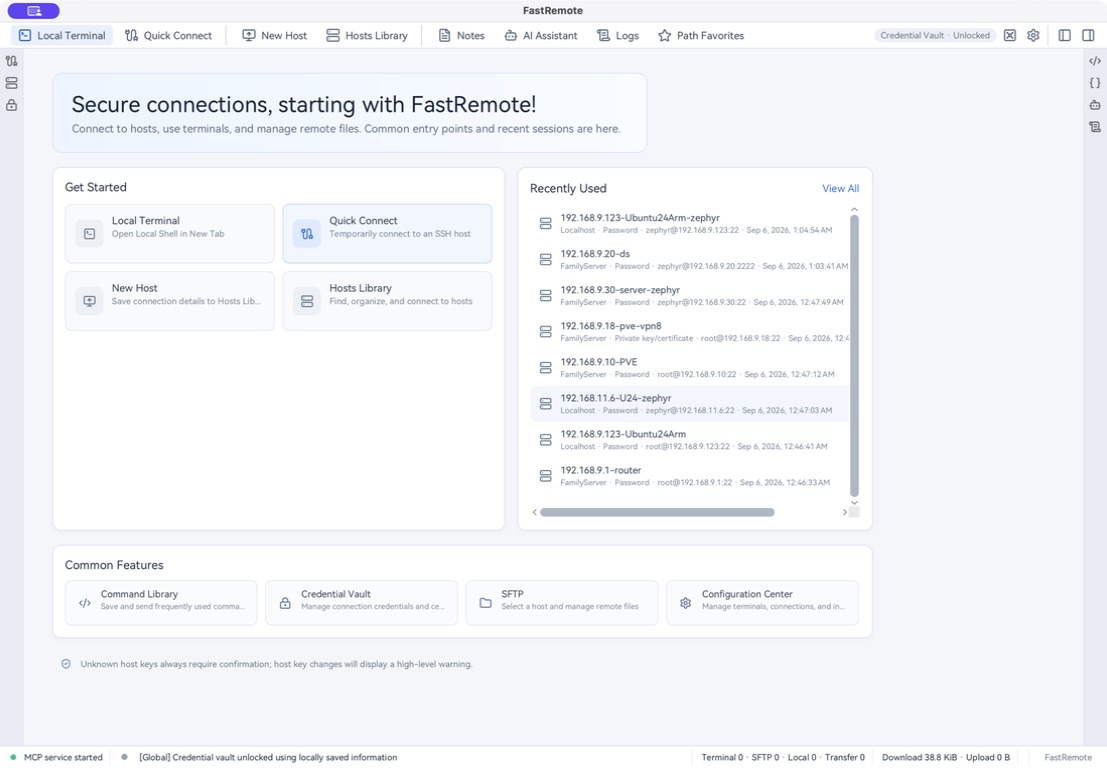Click the New Host card's monitor icon

tap(90, 301)
